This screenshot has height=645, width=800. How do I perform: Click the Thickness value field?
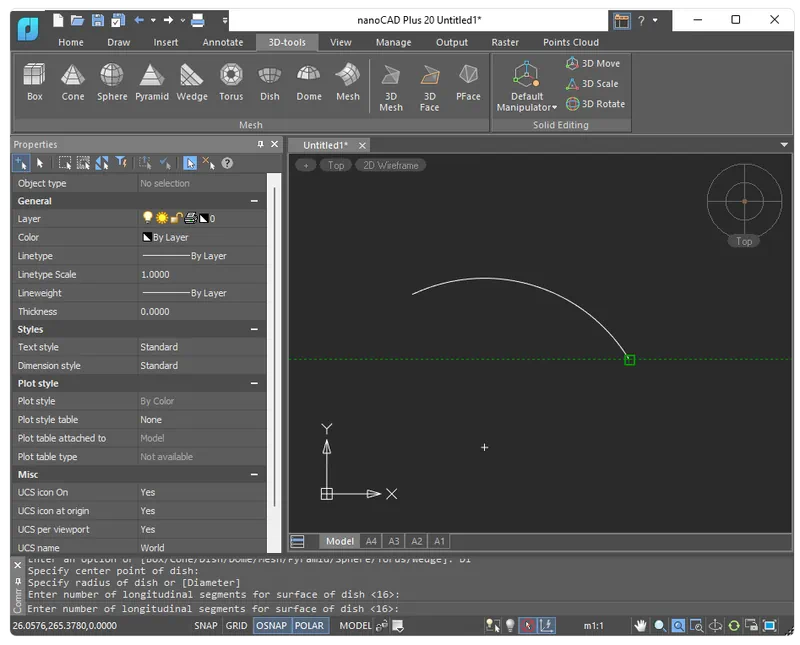pos(202,312)
